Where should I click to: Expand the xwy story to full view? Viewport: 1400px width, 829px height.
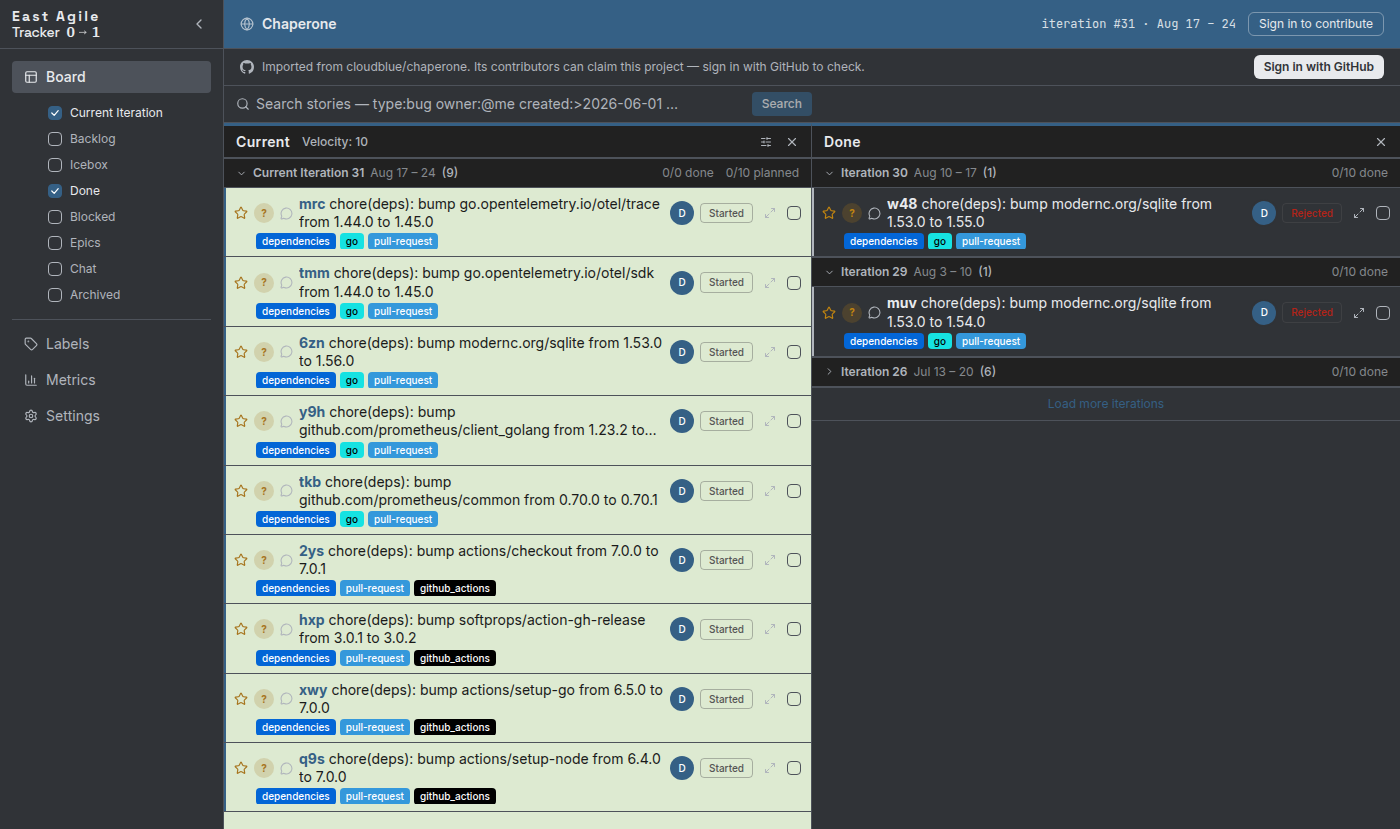pos(770,699)
